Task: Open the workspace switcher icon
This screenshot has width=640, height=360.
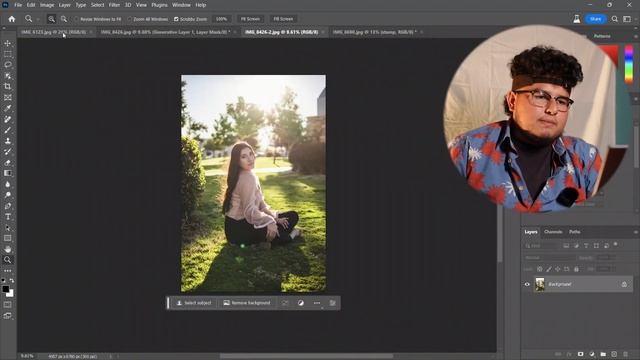Action: (x=627, y=19)
